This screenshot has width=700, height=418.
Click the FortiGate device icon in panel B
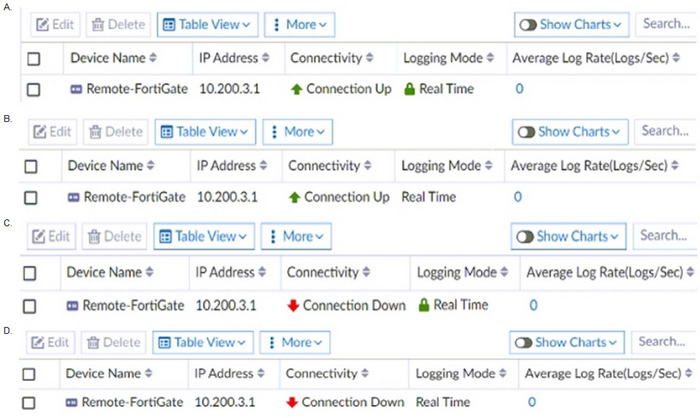point(73,197)
